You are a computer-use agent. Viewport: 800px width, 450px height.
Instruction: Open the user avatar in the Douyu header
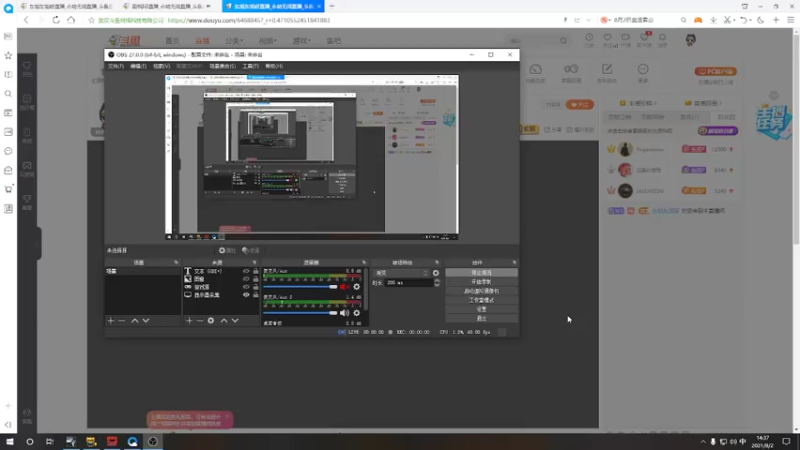(690, 40)
